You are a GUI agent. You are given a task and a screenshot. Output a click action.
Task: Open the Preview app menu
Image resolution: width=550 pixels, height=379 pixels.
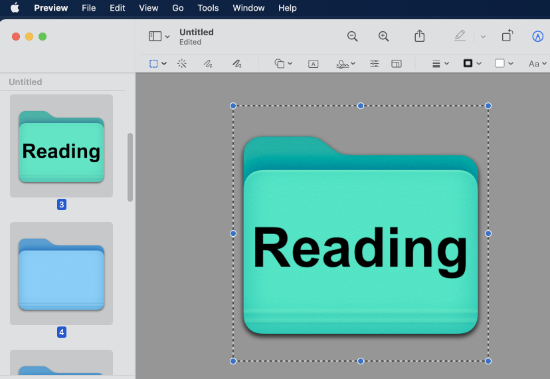point(51,8)
